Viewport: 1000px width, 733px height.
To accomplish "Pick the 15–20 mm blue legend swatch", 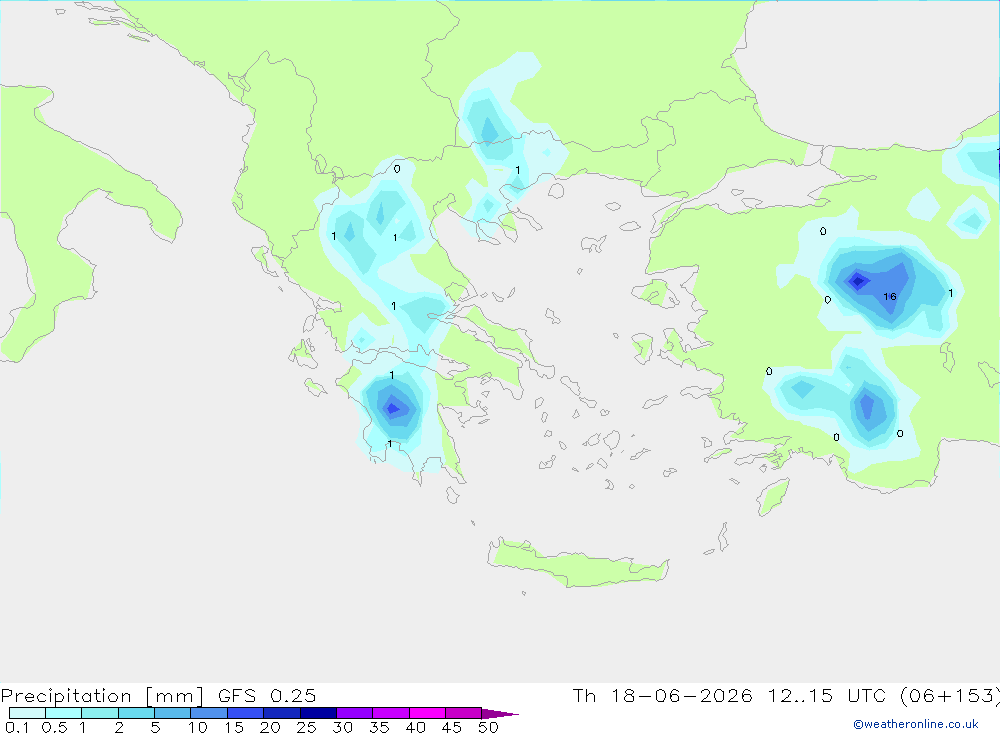I will coord(245,713).
